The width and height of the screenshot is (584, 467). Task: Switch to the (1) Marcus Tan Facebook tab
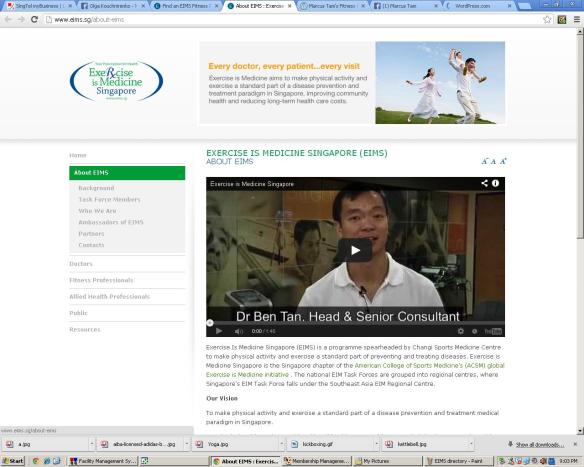click(x=405, y=6)
